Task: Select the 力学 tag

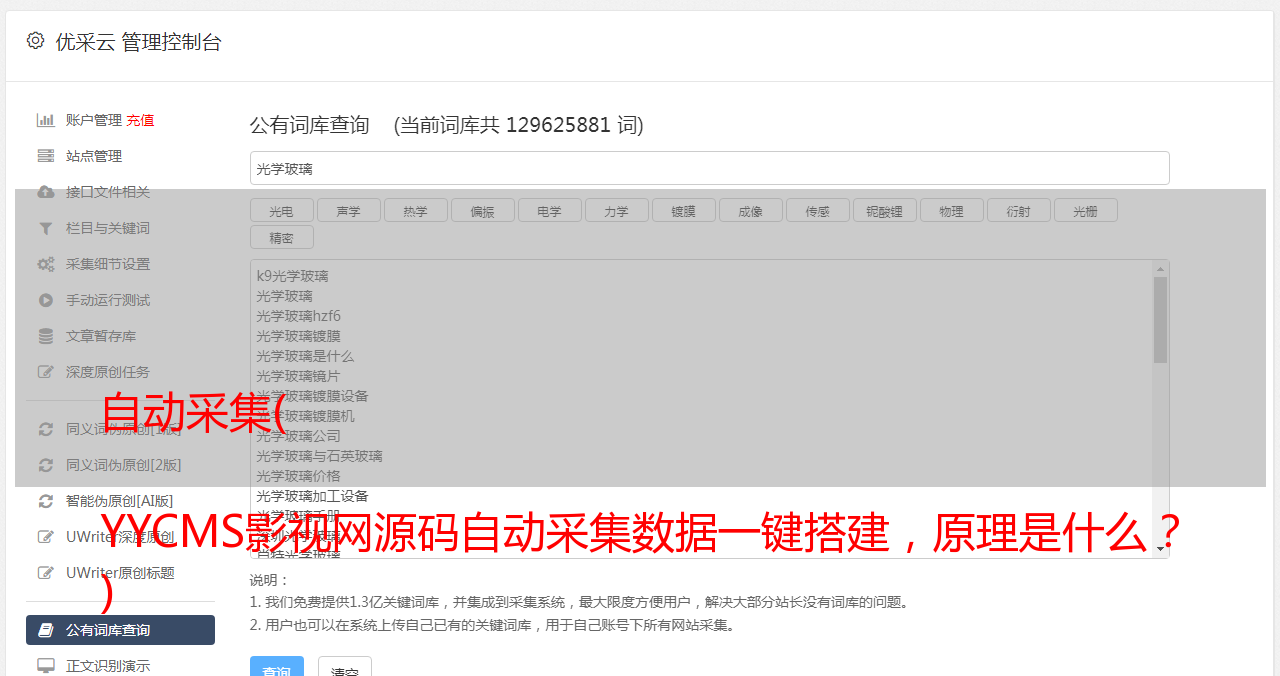Action: click(x=616, y=210)
